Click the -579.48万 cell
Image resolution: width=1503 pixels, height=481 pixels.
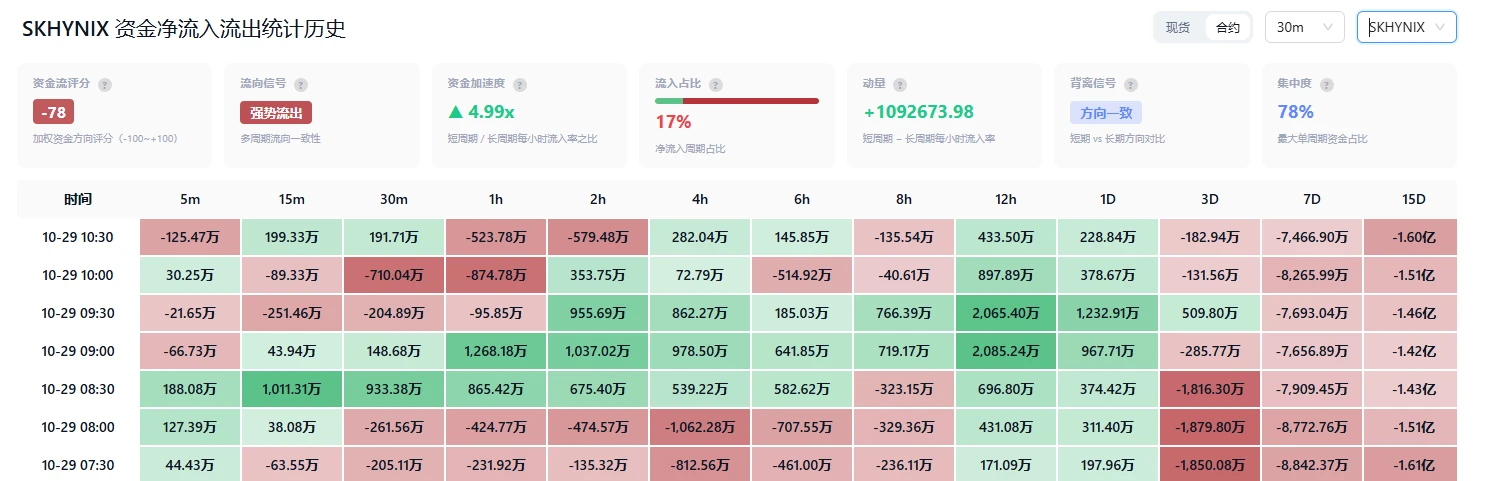[598, 237]
